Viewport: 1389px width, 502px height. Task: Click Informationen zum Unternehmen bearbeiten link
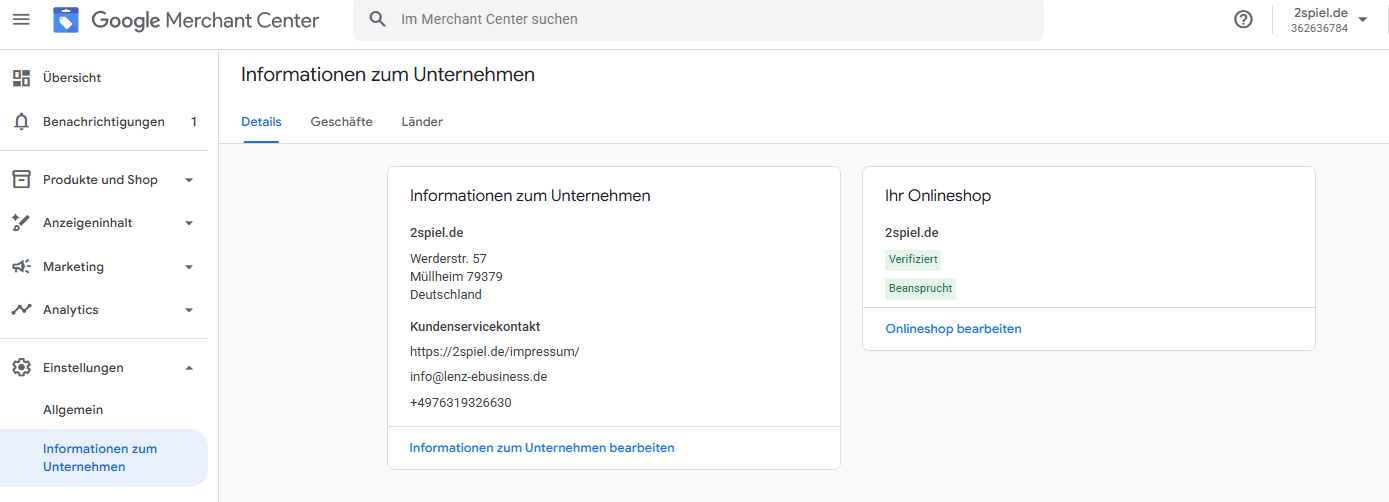coord(542,448)
